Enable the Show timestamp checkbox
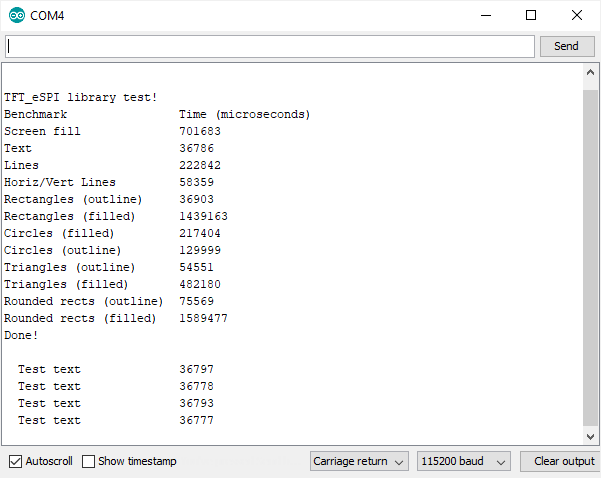 [88, 461]
